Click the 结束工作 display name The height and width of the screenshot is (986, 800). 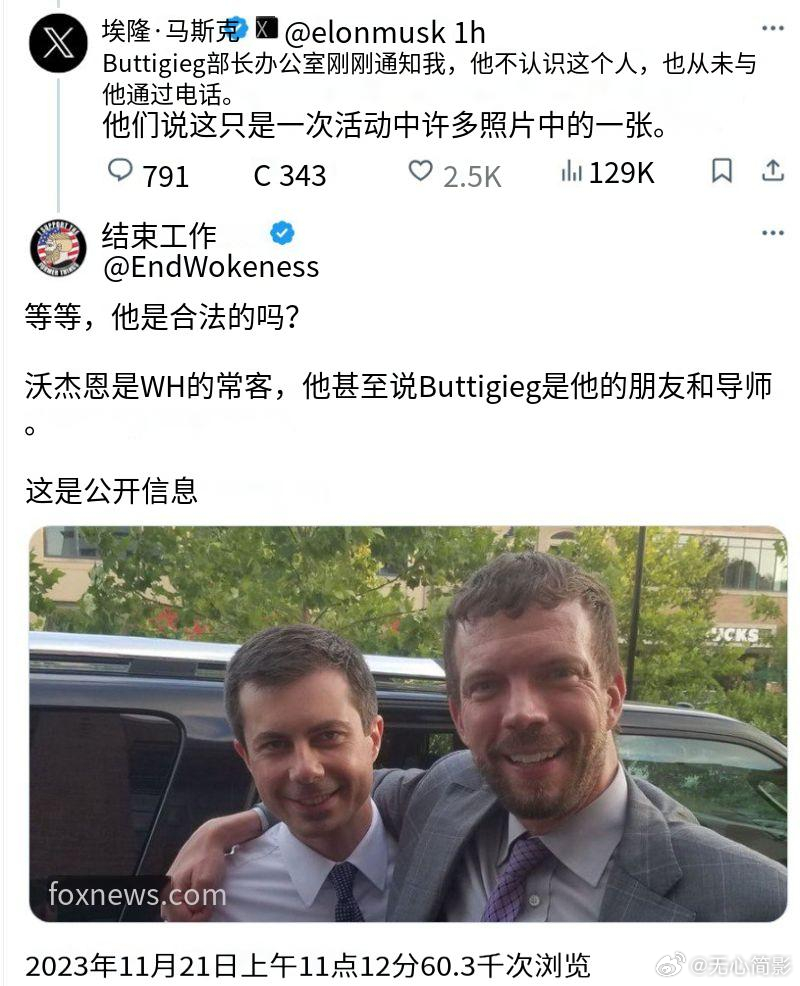159,236
